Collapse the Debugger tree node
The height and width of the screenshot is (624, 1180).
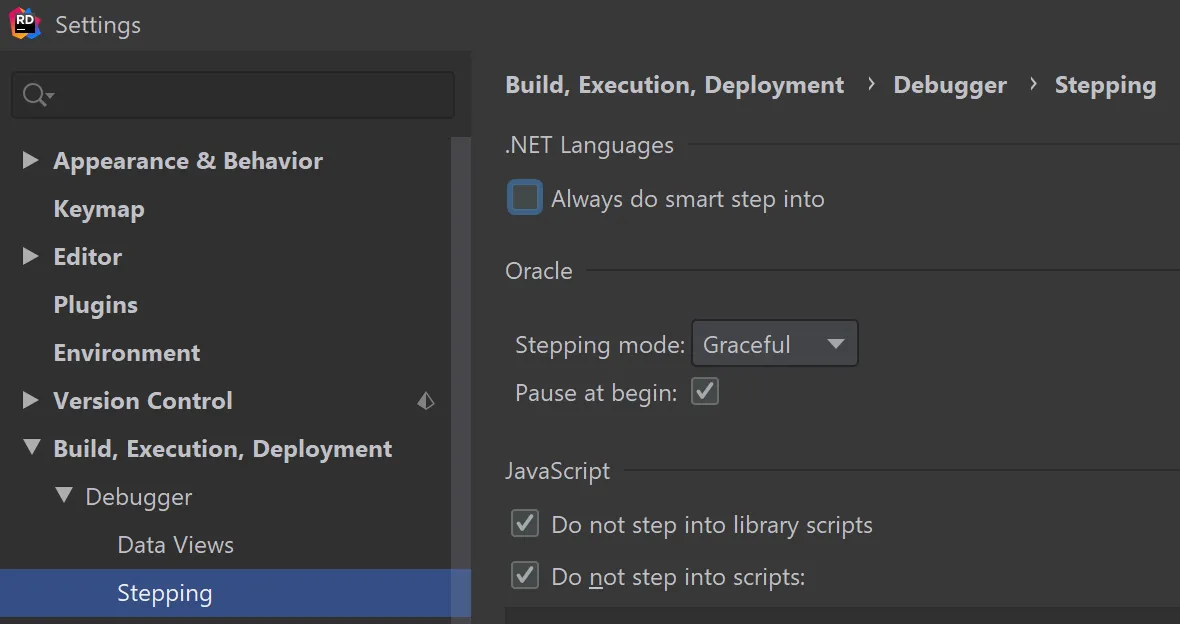tap(64, 495)
